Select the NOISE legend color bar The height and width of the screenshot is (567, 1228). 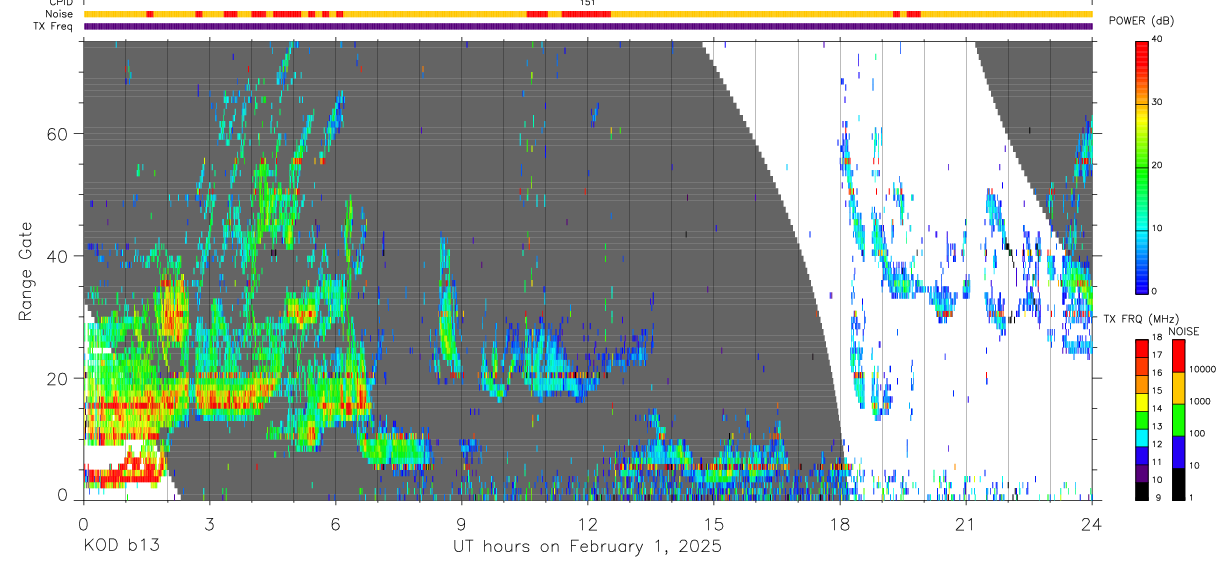[1179, 419]
